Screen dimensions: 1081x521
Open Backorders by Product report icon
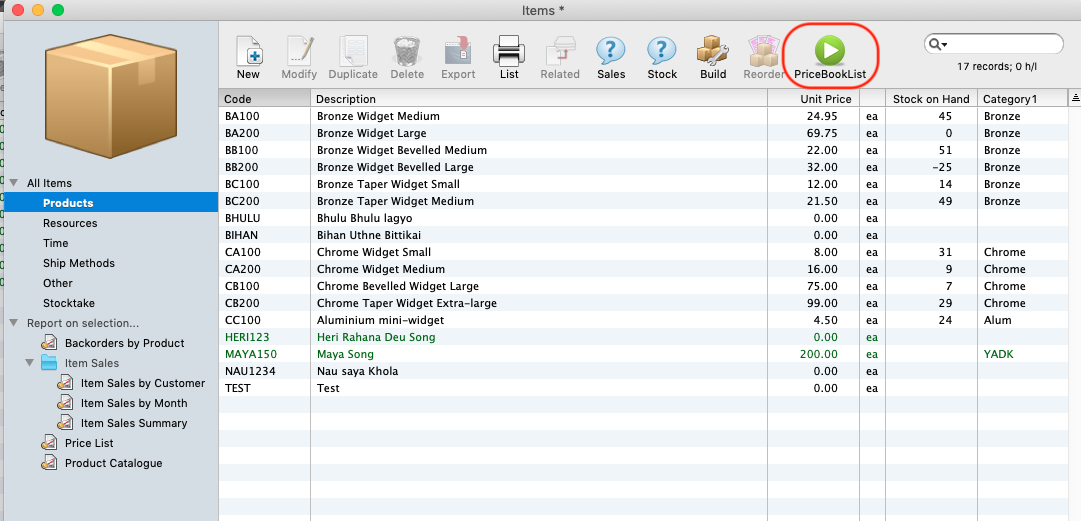tap(48, 343)
